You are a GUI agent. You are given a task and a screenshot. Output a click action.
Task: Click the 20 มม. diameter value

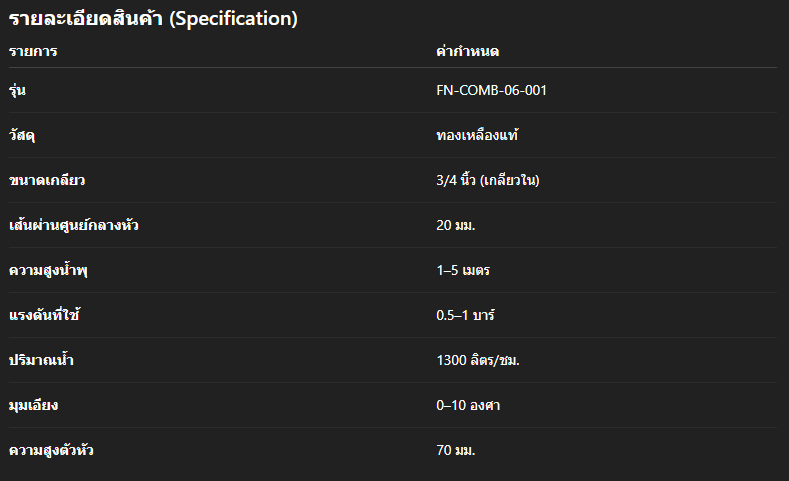click(455, 225)
